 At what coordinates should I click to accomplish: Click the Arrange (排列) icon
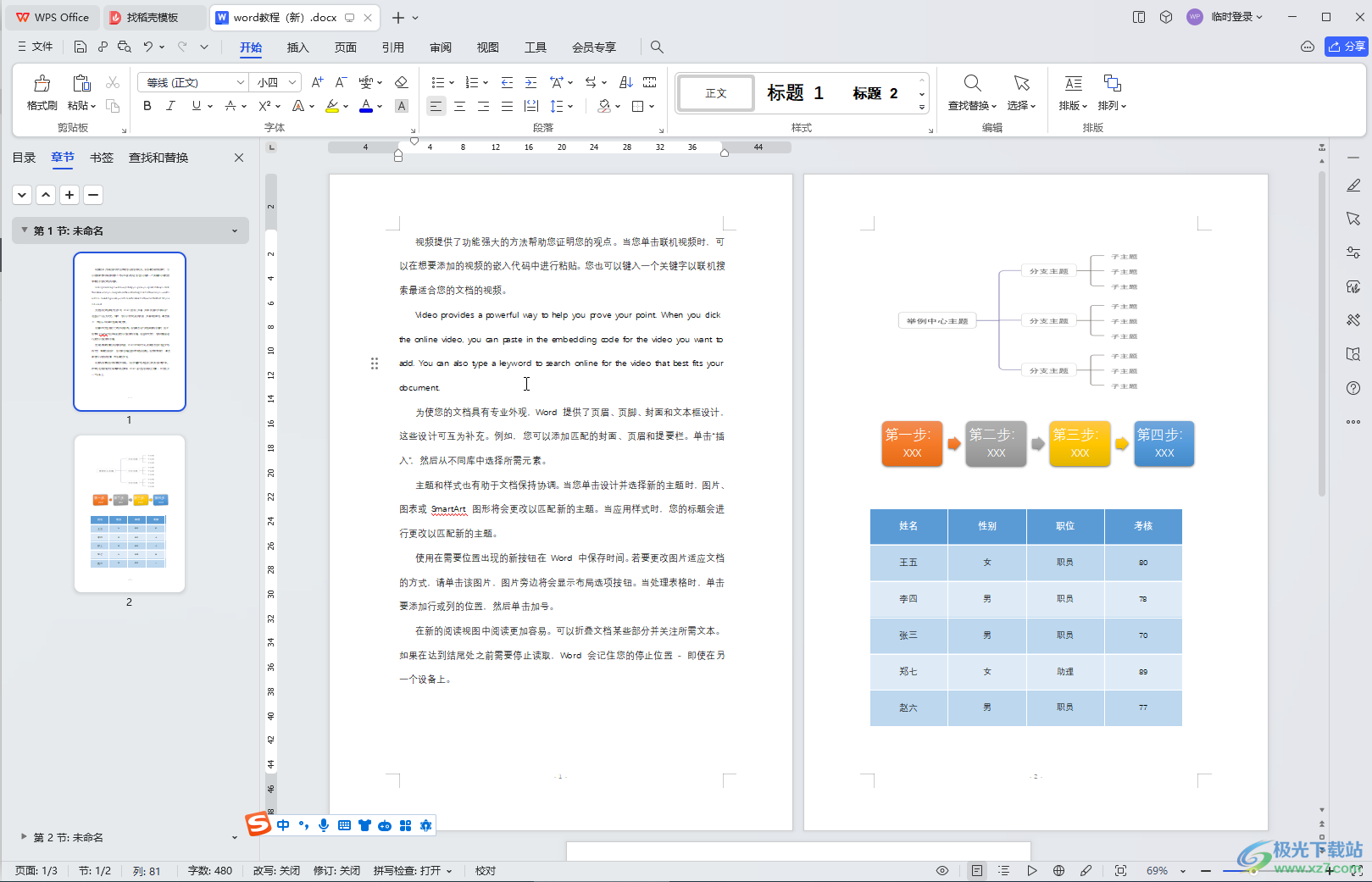[x=1112, y=83]
